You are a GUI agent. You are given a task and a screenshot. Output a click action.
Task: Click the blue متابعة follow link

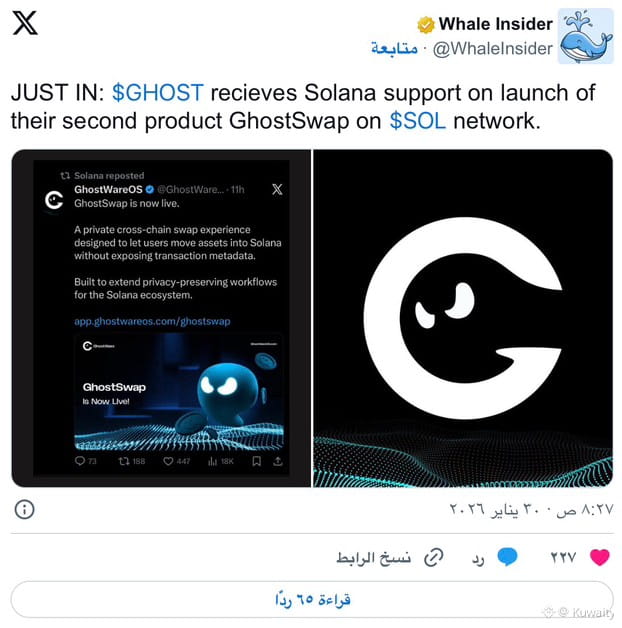394,48
